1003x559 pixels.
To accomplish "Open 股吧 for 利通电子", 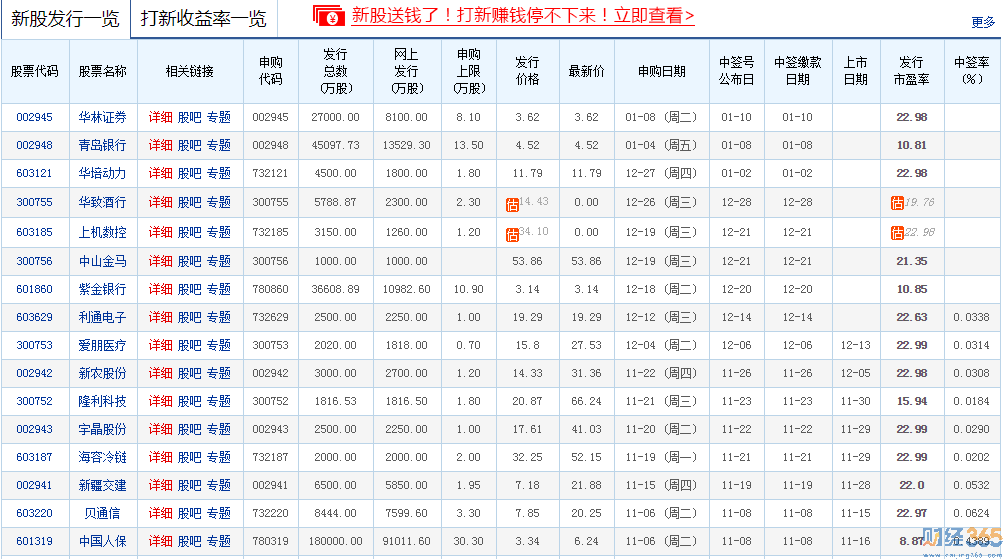I will coord(189,317).
